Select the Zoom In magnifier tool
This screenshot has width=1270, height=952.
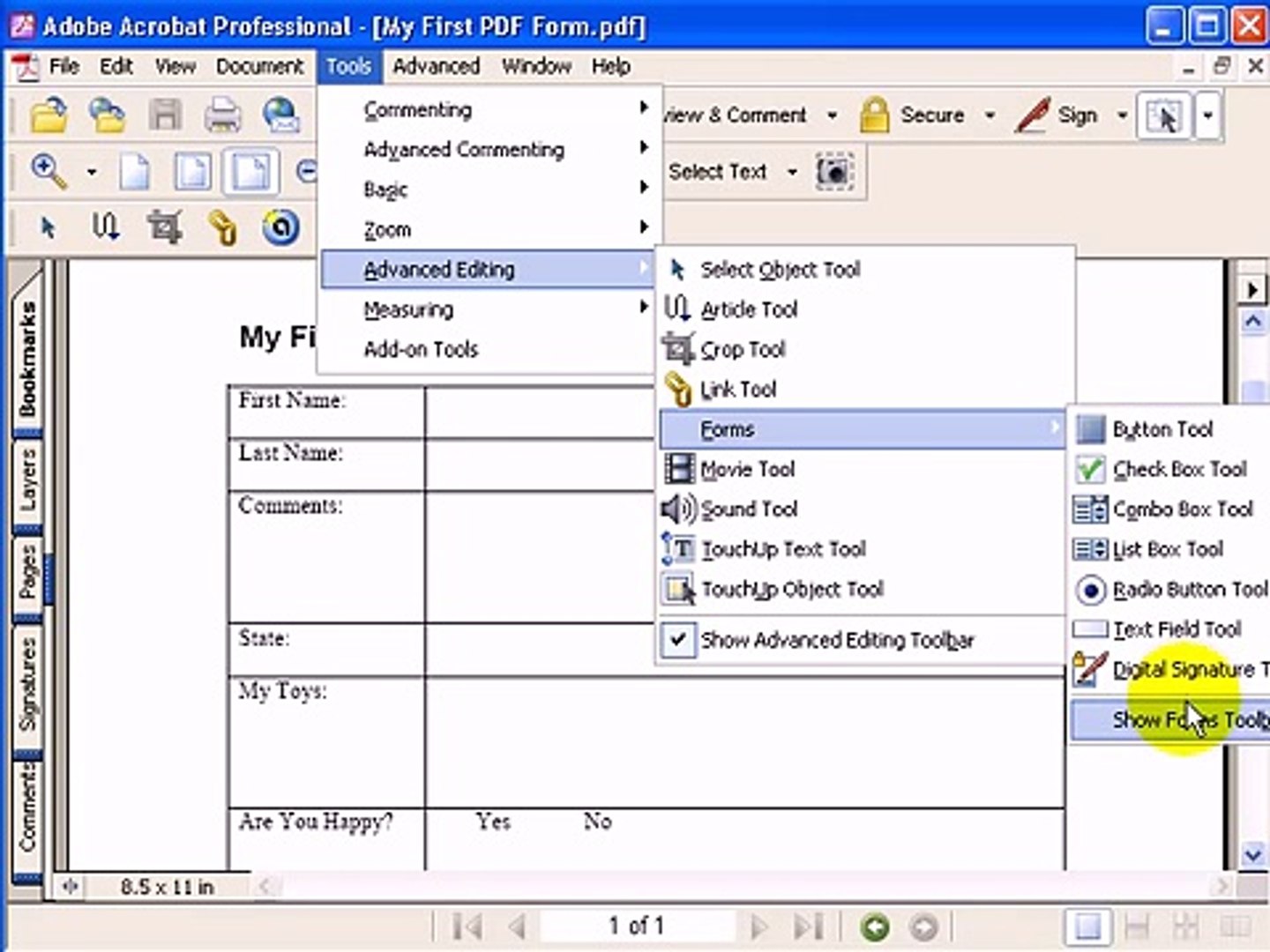(49, 171)
